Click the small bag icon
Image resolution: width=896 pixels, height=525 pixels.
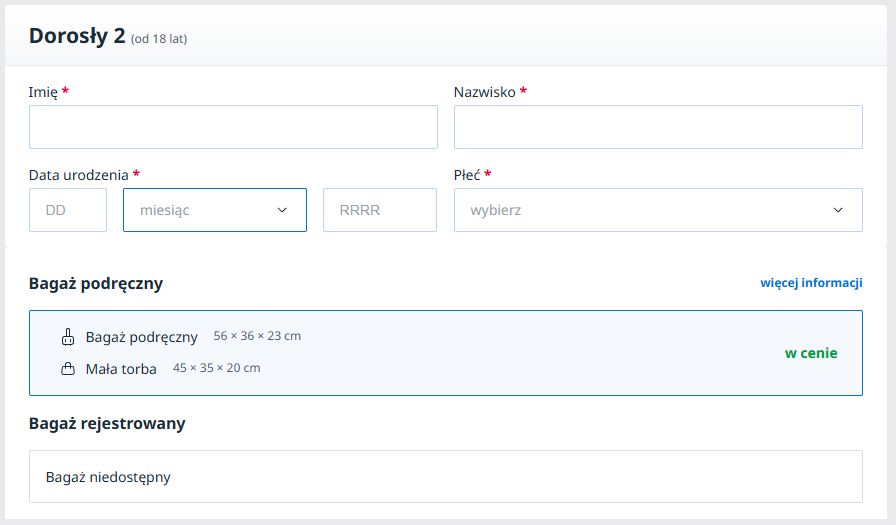tap(68, 369)
